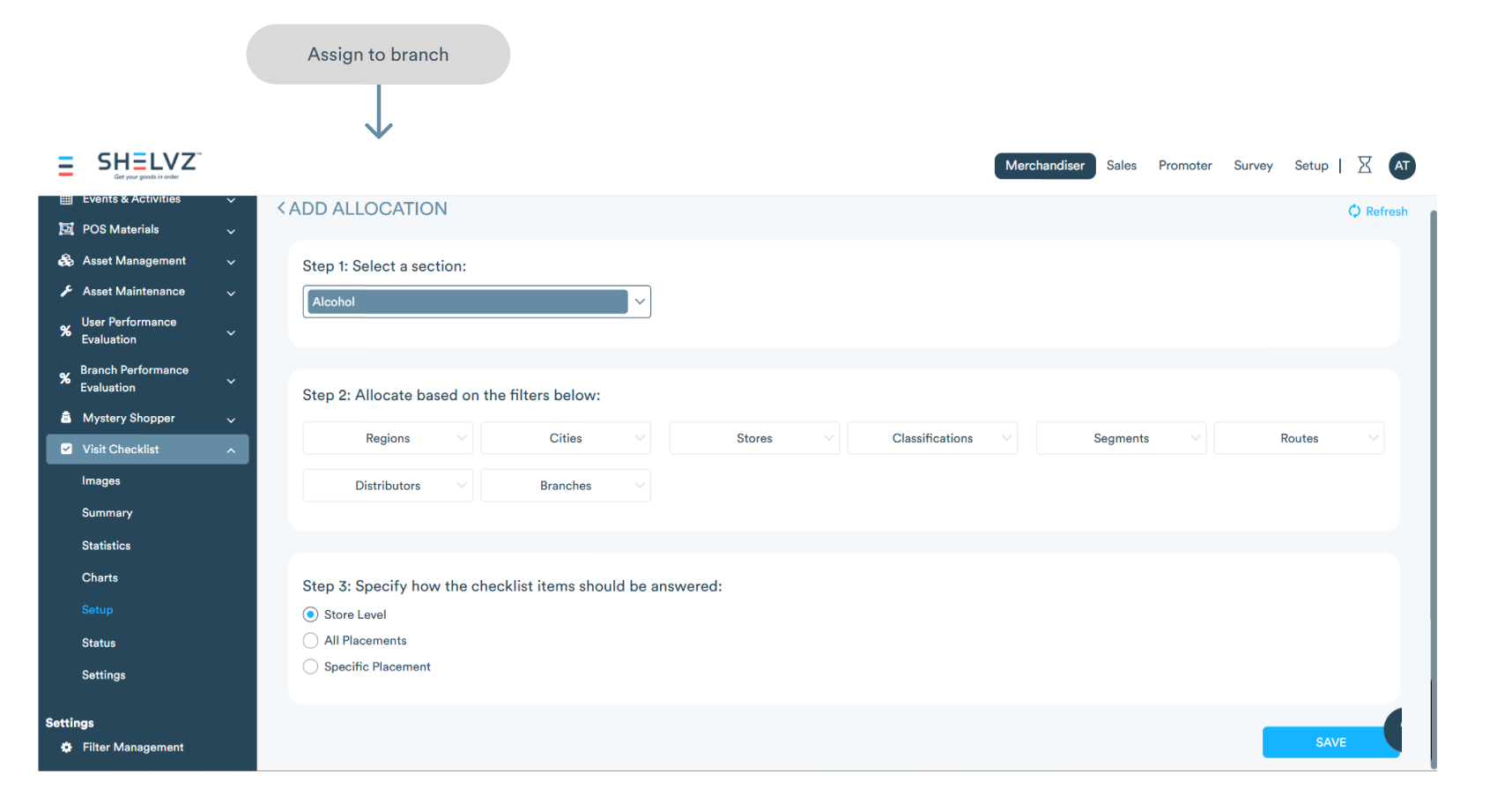The height and width of the screenshot is (811, 1512).
Task: Open the AT user avatar
Action: 1401,166
